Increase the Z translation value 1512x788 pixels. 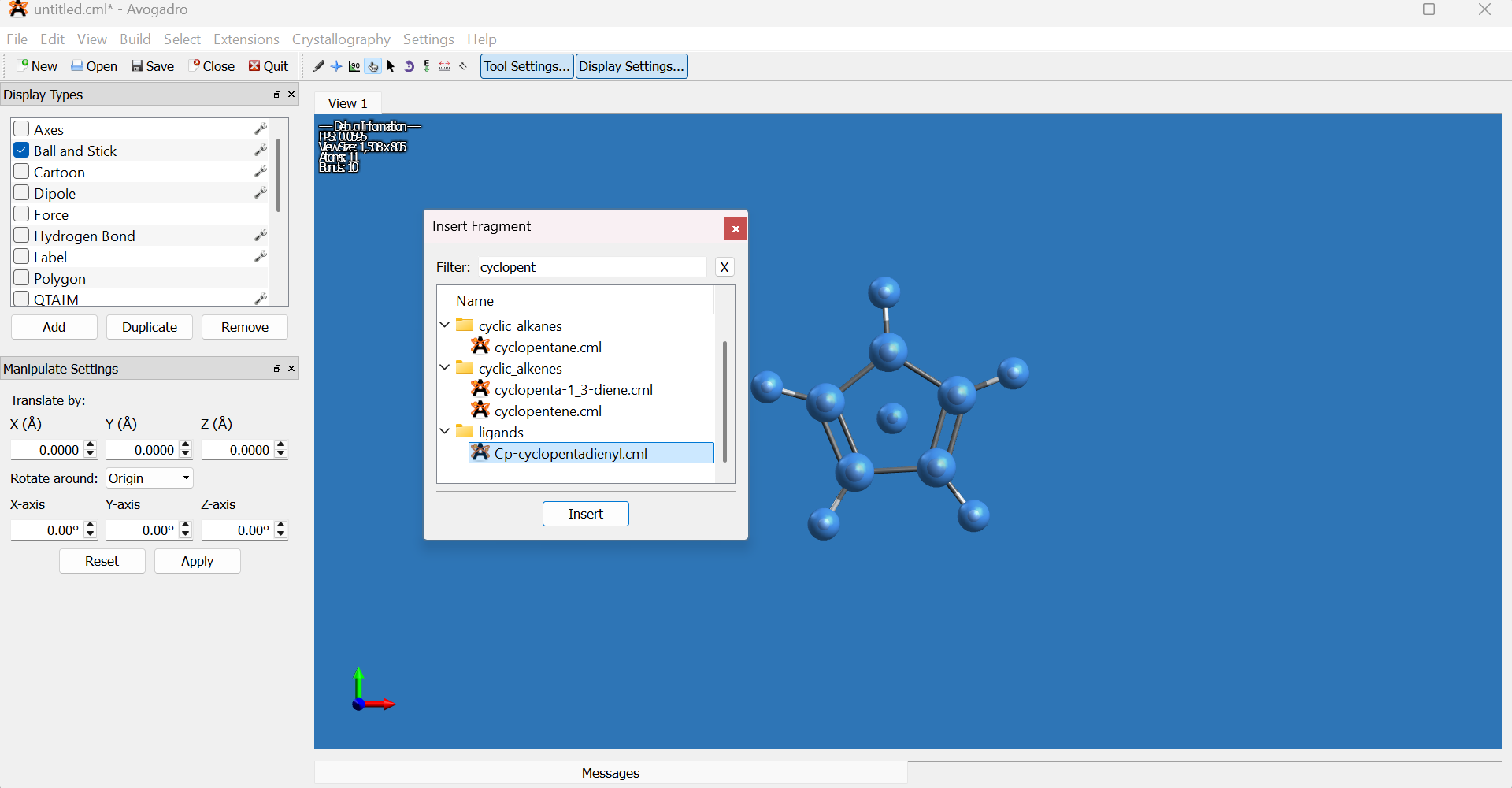point(281,445)
